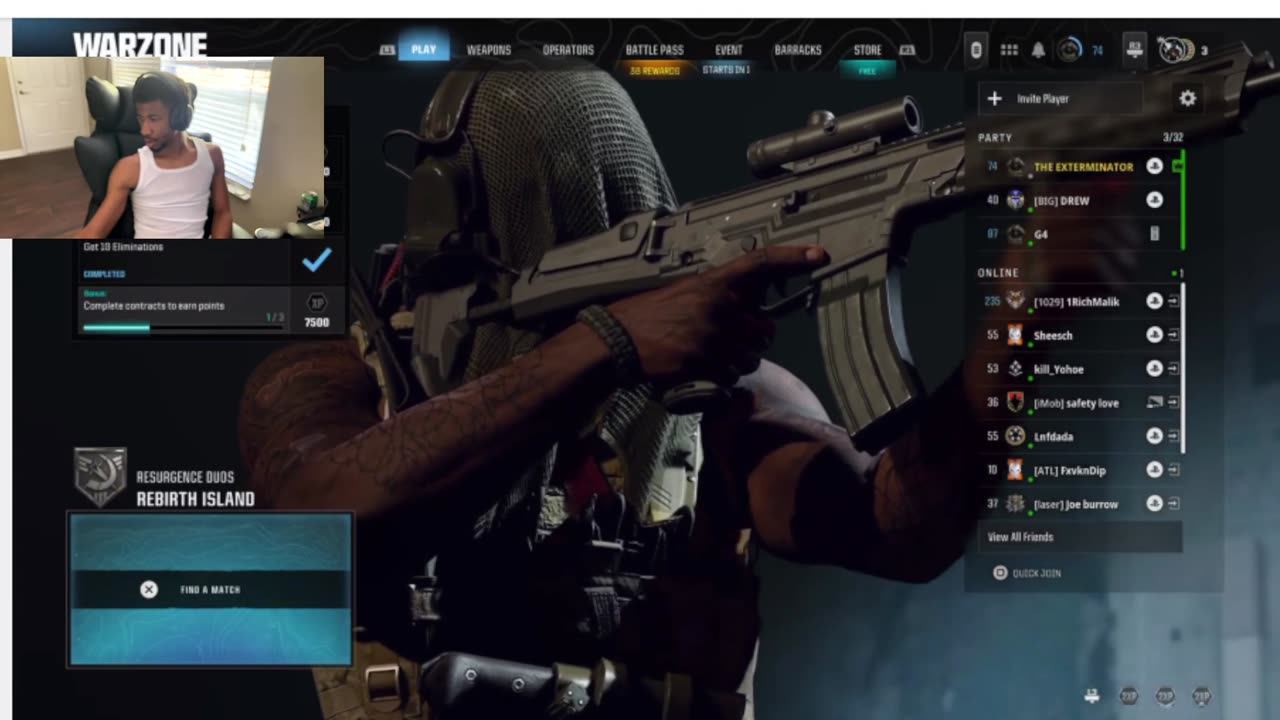Click the Starts In badge under Event
The height and width of the screenshot is (720, 1280).
(727, 70)
